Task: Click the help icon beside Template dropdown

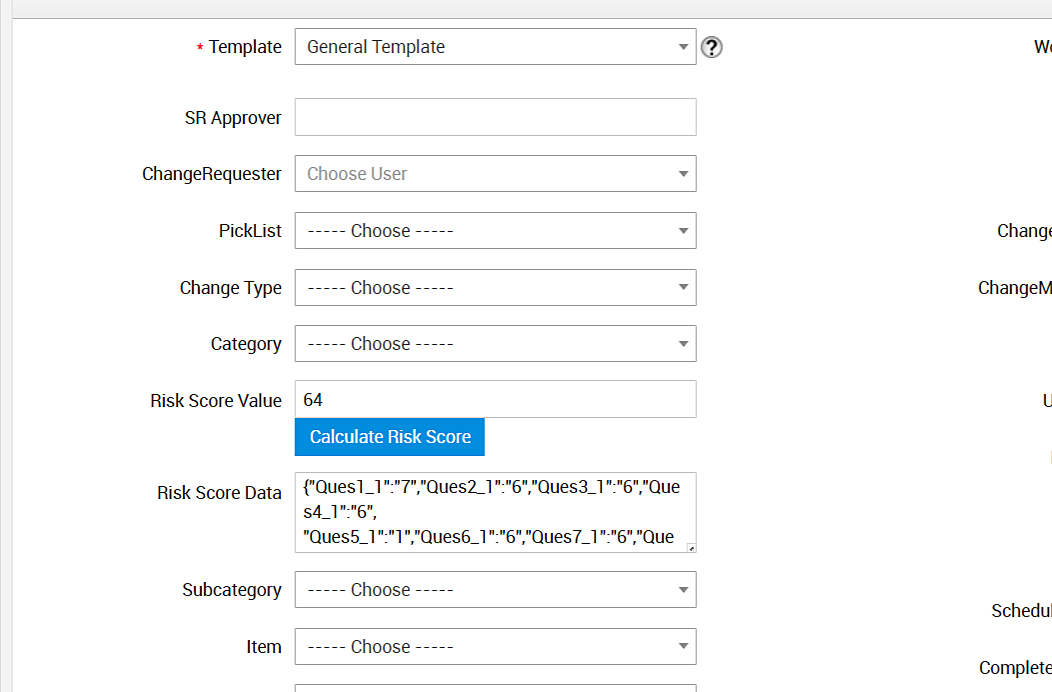Action: tap(711, 47)
